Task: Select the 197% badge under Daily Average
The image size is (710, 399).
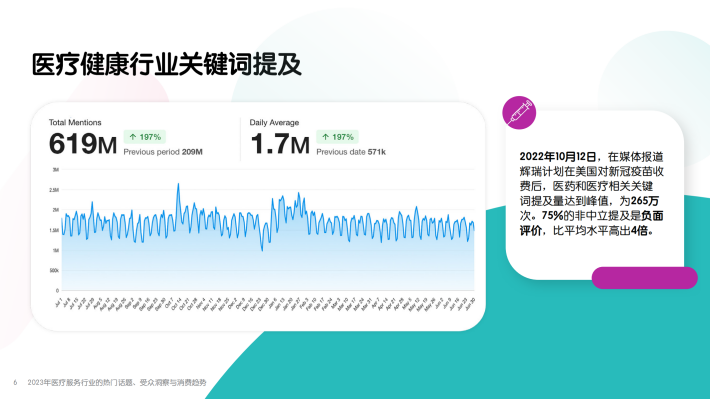Action: pos(337,137)
